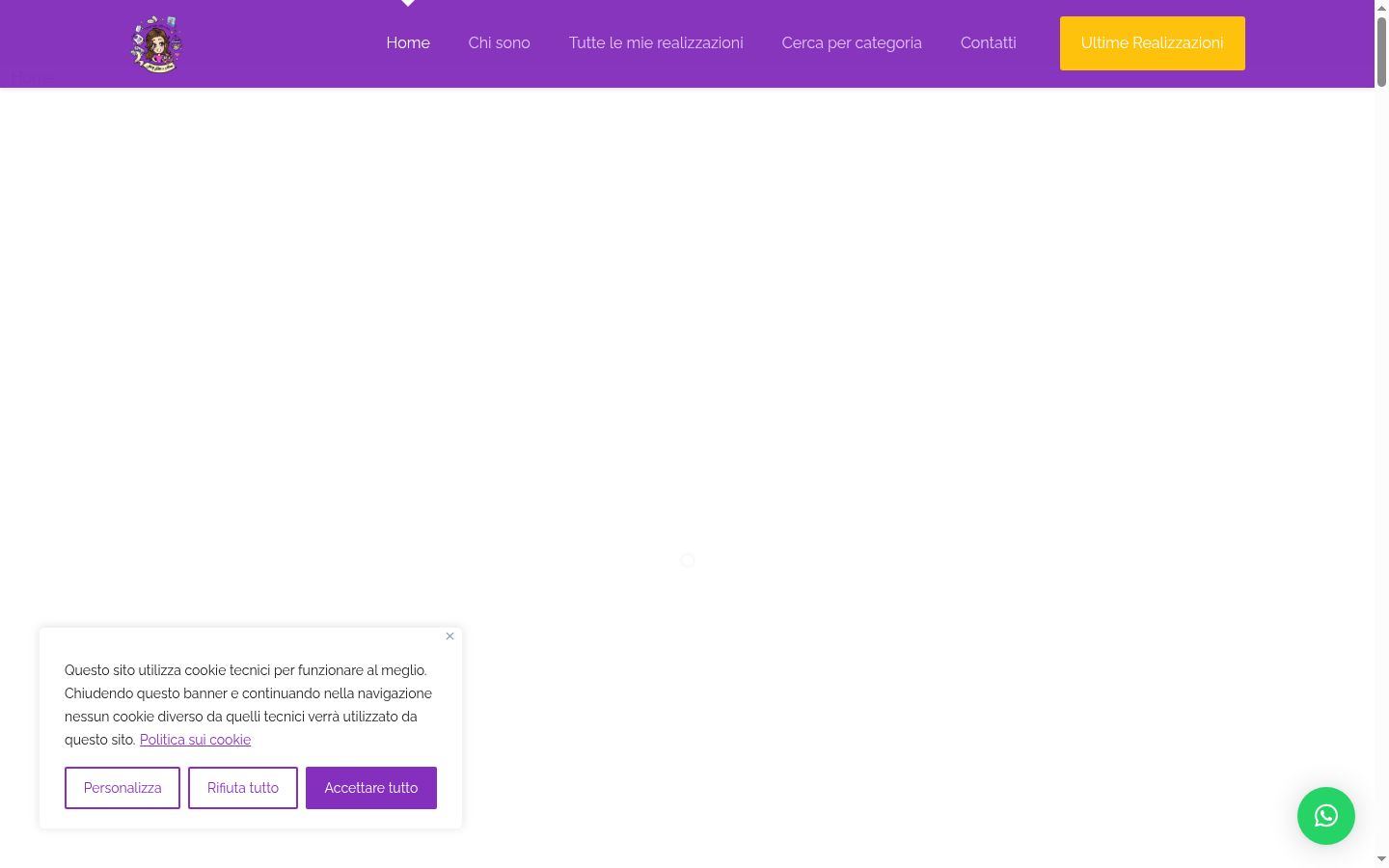1389x868 pixels.
Task: Open the WhatsApp chat button
Action: (1325, 816)
